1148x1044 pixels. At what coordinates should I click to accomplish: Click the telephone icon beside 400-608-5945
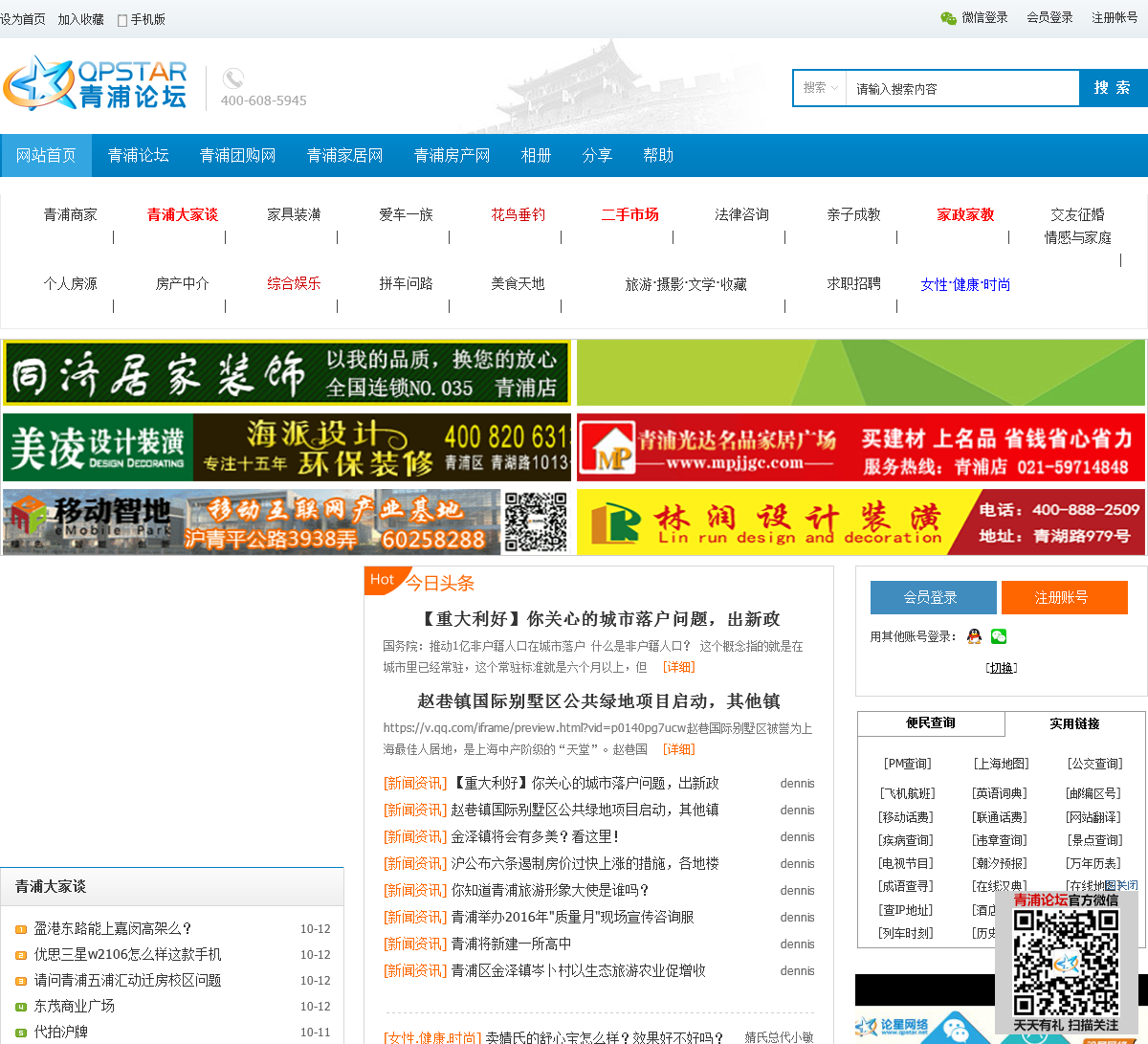[232, 78]
